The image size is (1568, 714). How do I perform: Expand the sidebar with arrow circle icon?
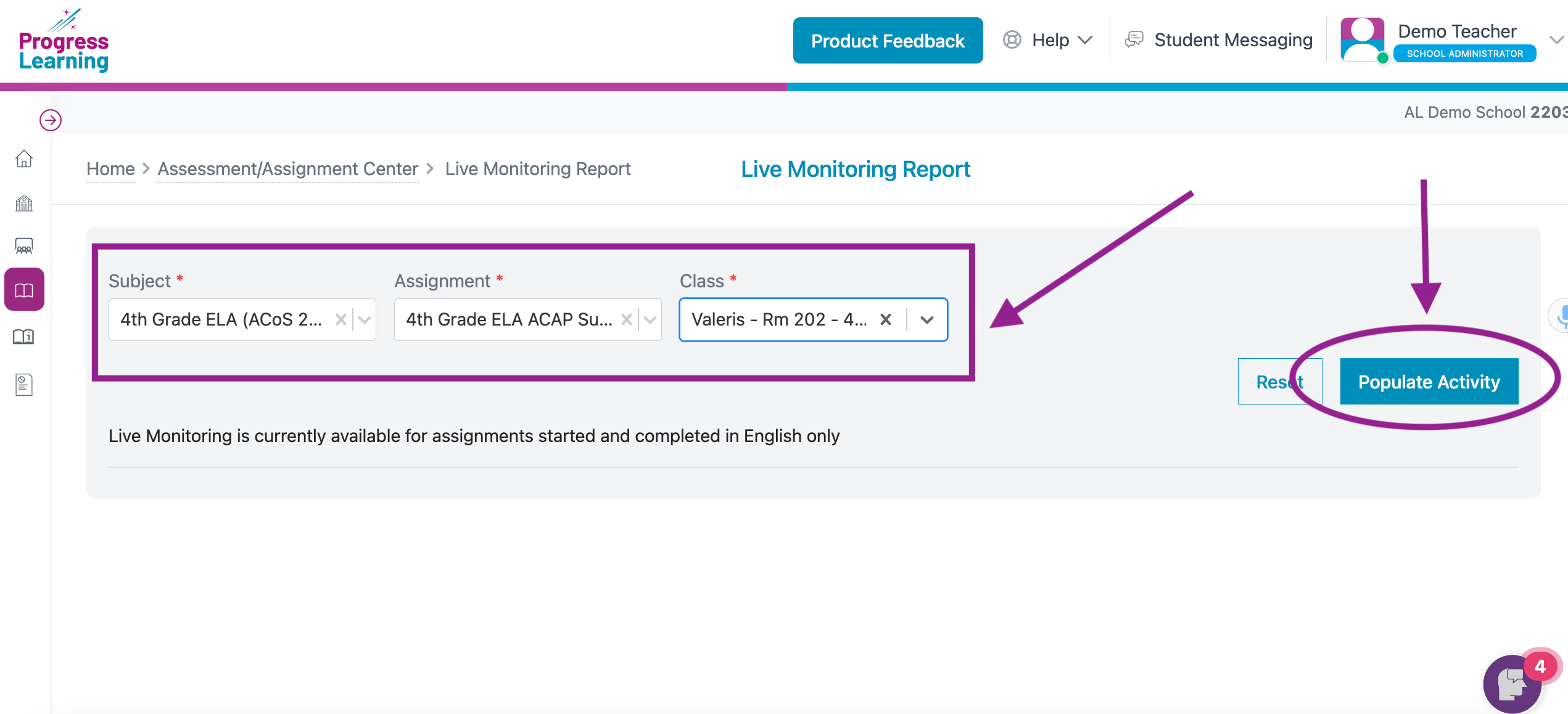[51, 120]
